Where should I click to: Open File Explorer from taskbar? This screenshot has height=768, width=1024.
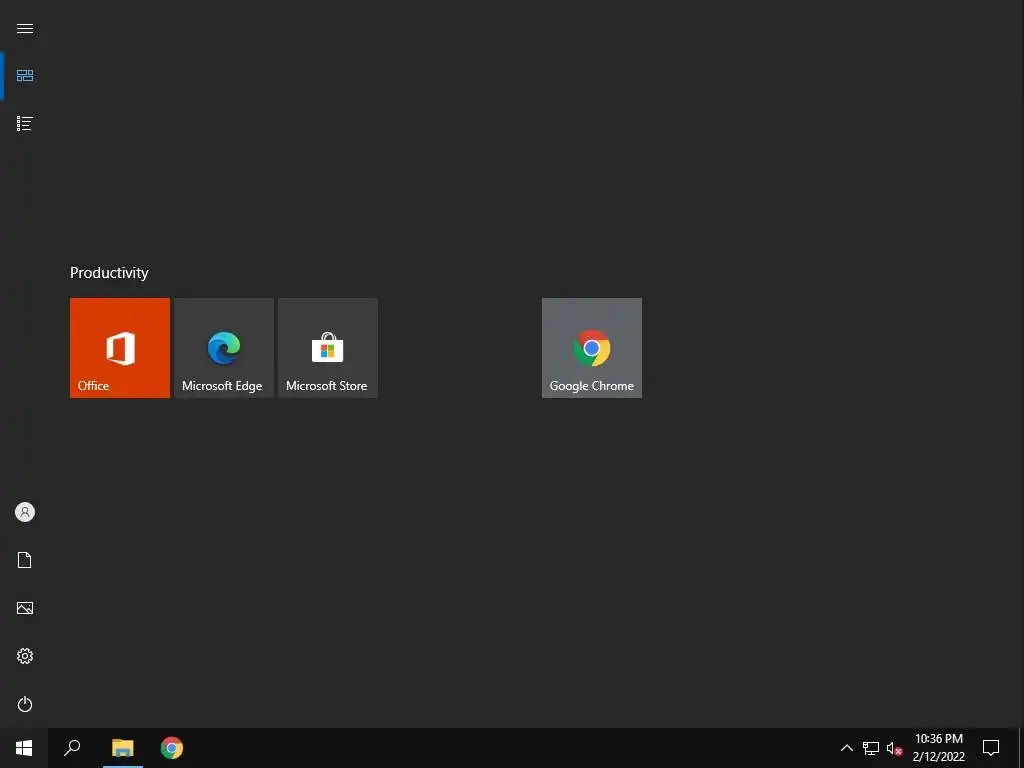[123, 748]
